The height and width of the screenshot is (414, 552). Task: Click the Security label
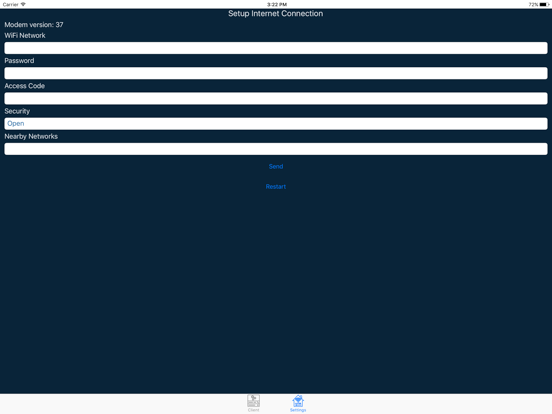coord(17,111)
